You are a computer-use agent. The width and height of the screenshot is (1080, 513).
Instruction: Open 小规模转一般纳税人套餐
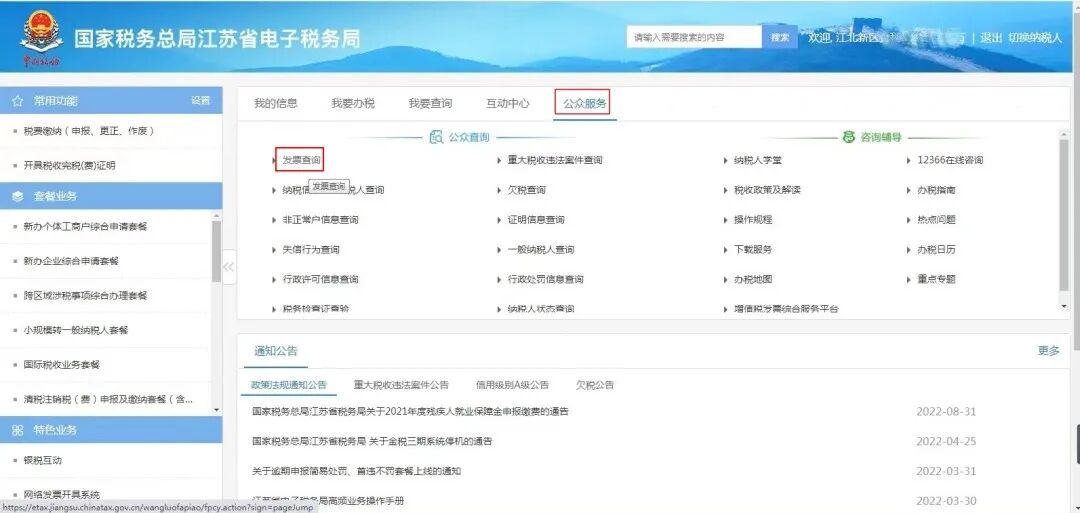click(x=76, y=330)
